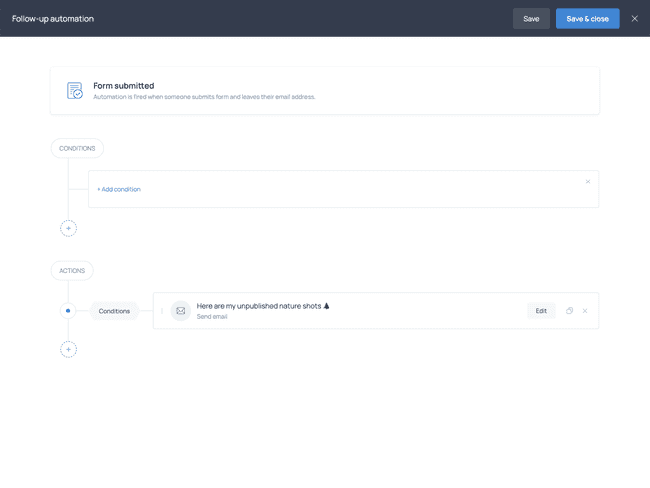Delete the send email action
The height and width of the screenshot is (488, 650).
click(585, 311)
